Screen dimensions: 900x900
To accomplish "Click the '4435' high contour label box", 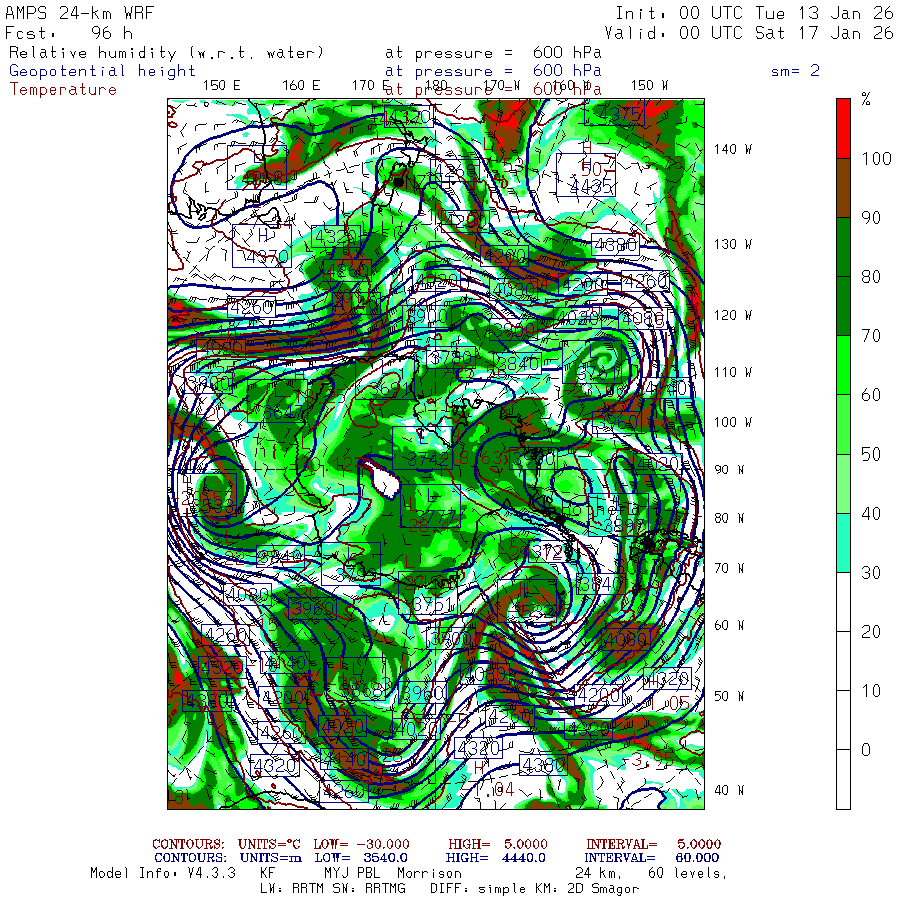I will [x=586, y=186].
